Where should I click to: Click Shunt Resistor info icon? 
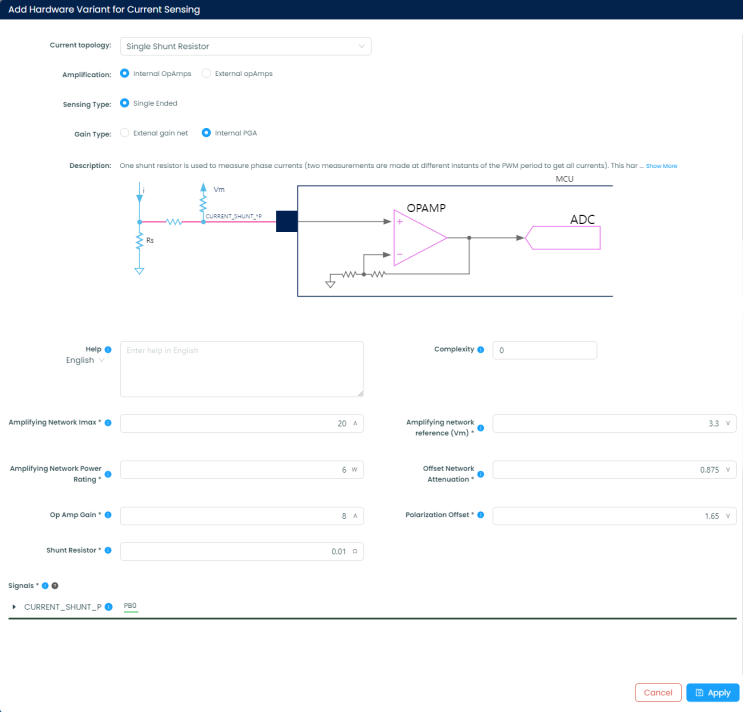[x=108, y=550]
